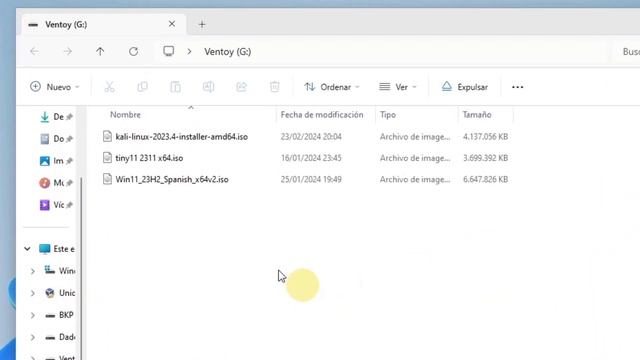Click the size 3.699.392 KB

click(485, 158)
